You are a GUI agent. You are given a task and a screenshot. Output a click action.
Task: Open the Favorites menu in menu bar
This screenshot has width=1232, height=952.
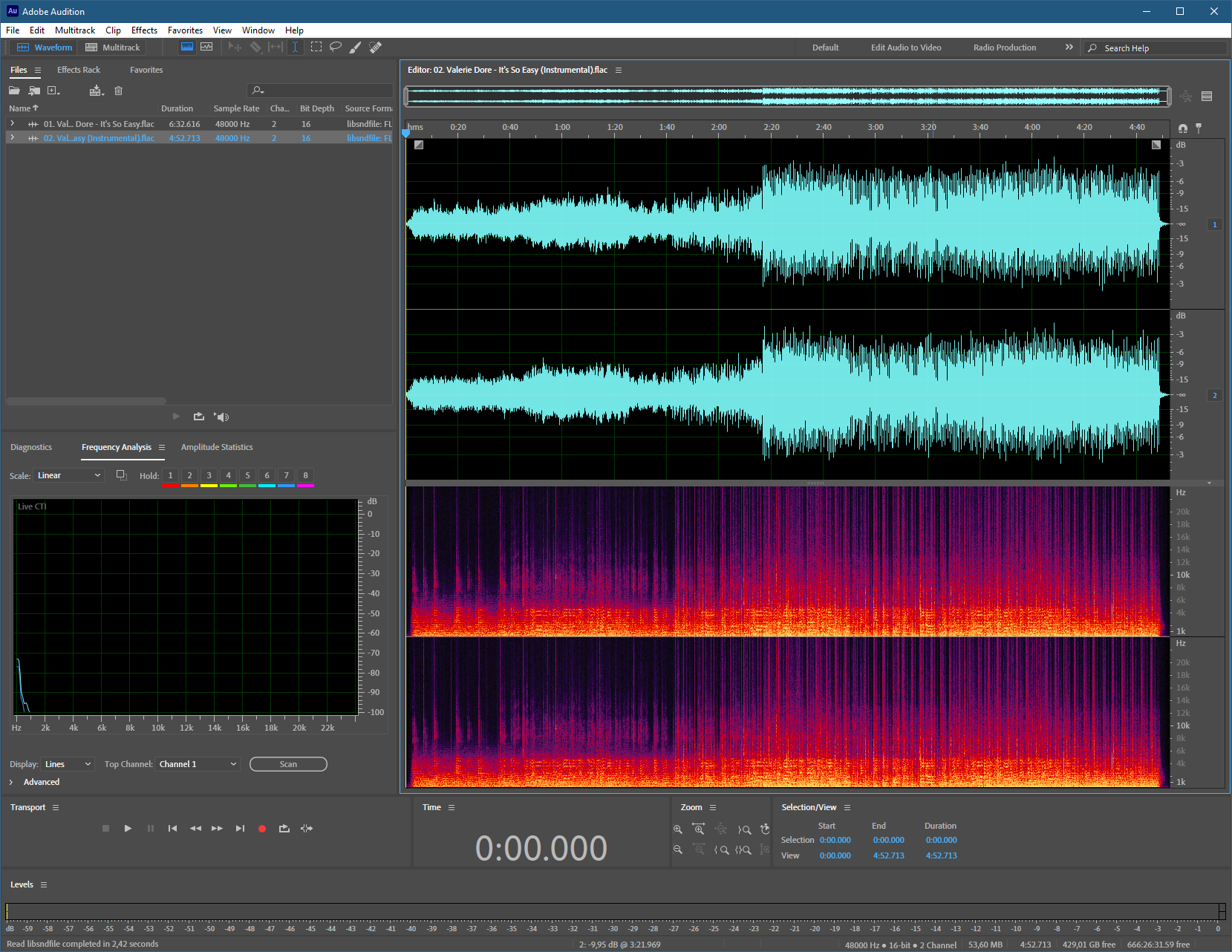point(185,30)
